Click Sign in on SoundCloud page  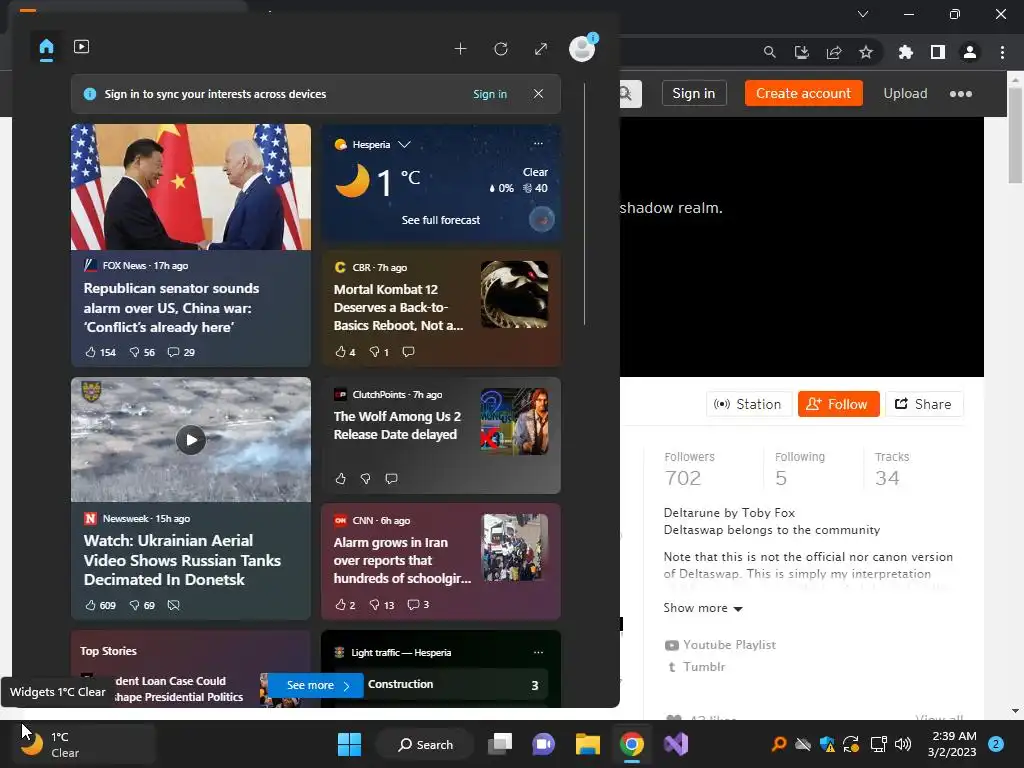(694, 93)
